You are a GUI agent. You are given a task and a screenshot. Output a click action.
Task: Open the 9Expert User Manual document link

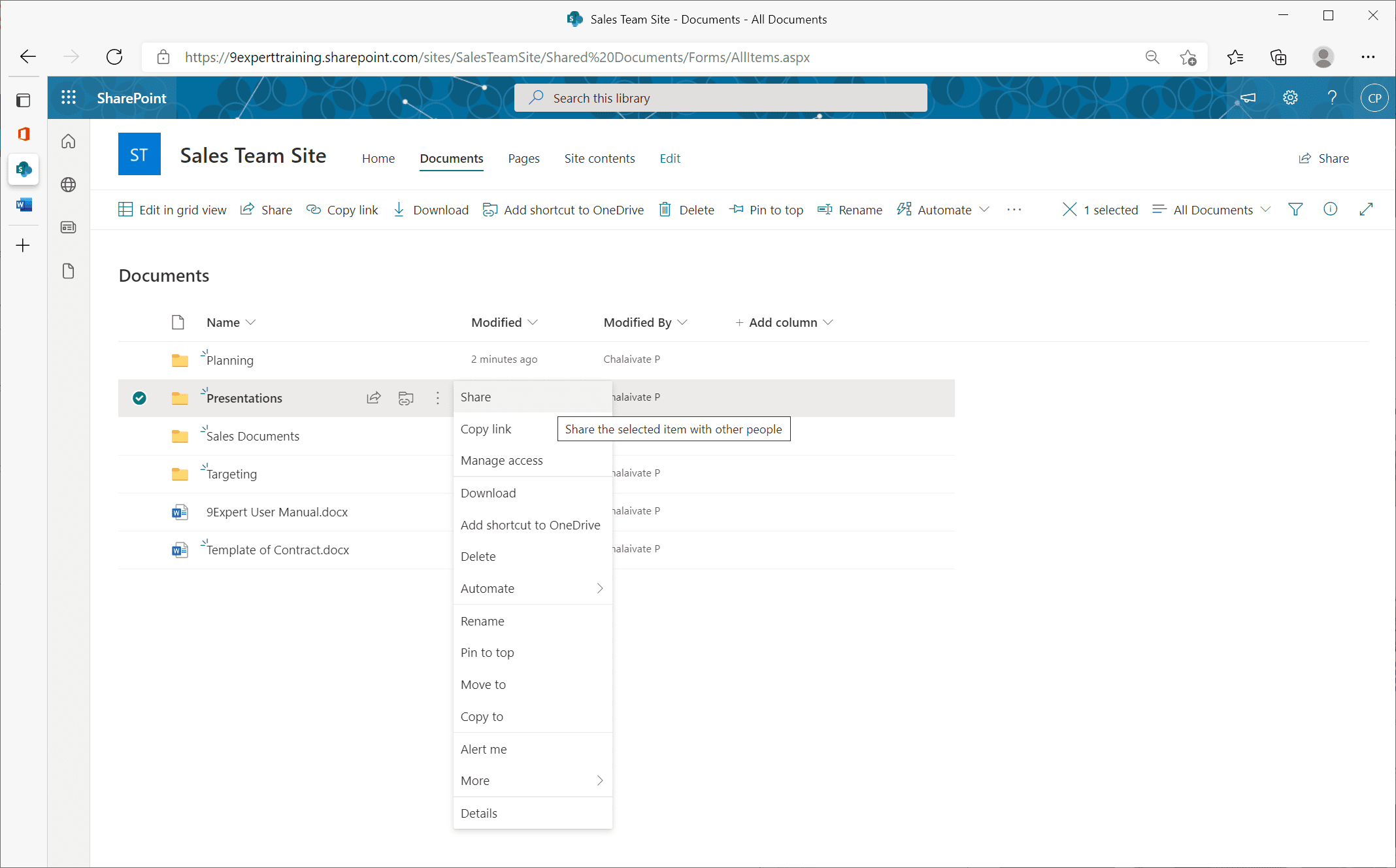(x=276, y=512)
